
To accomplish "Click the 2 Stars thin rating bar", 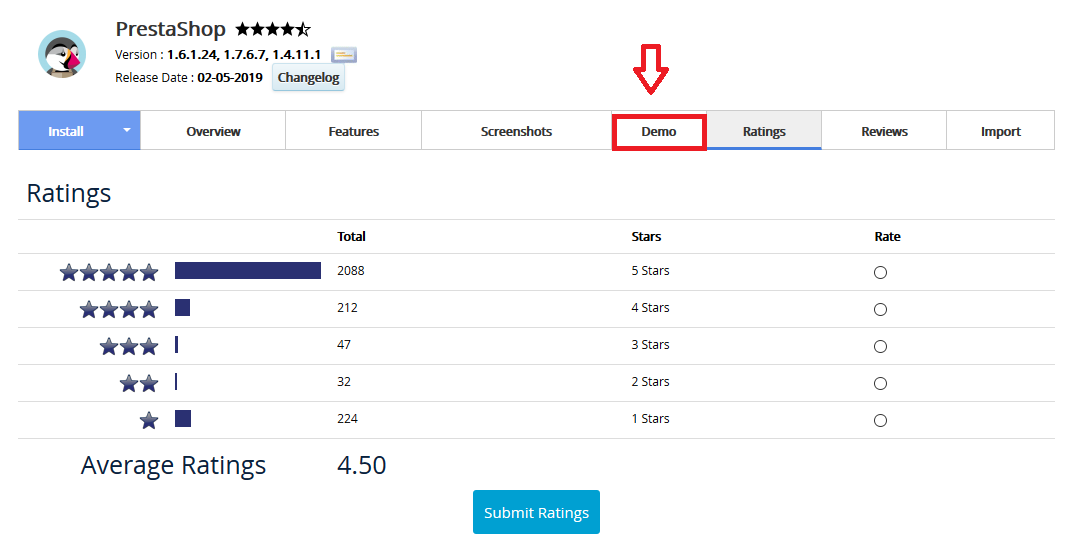I will (176, 381).
